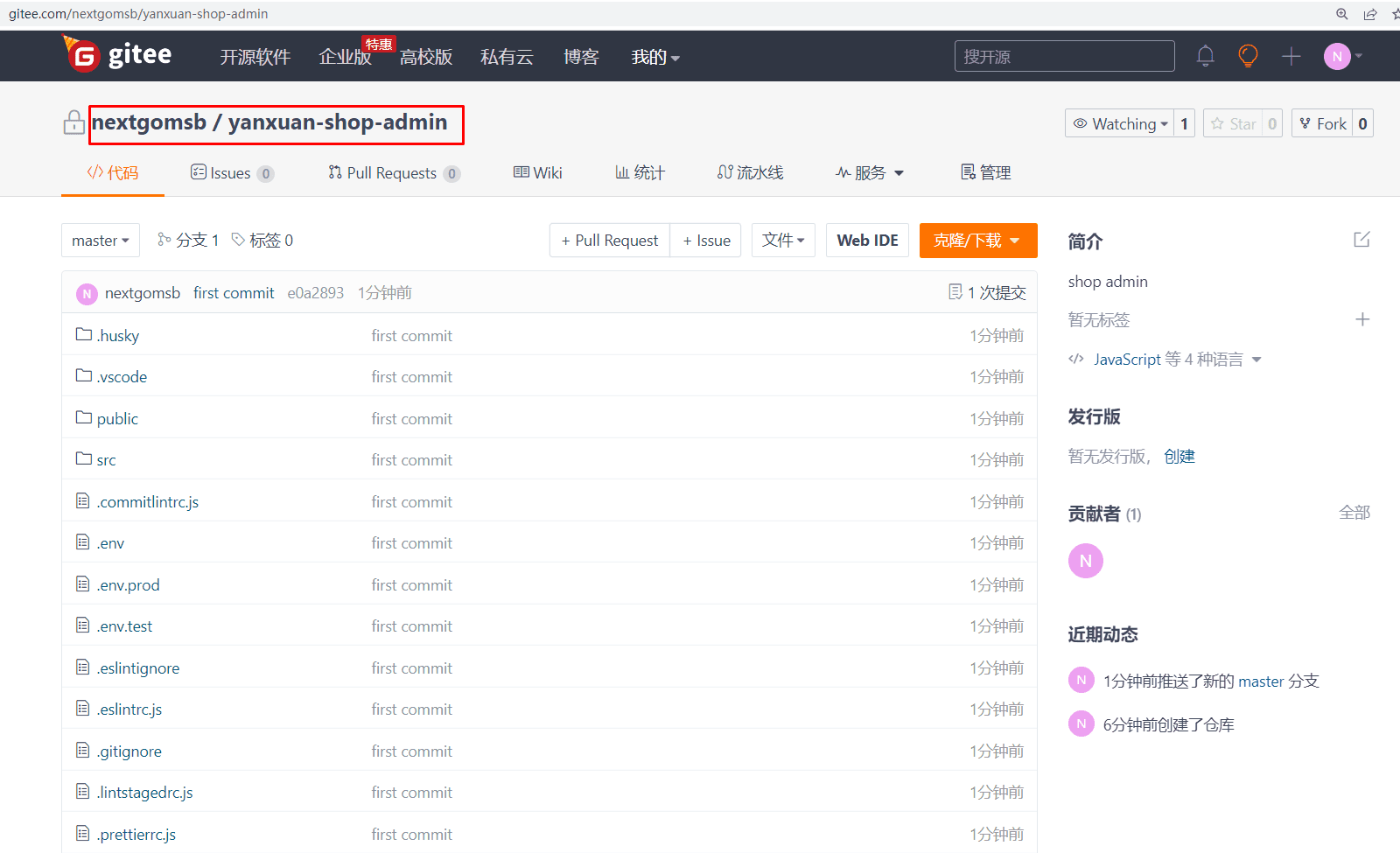
Task: Open the 流水线 tab
Action: click(x=750, y=172)
